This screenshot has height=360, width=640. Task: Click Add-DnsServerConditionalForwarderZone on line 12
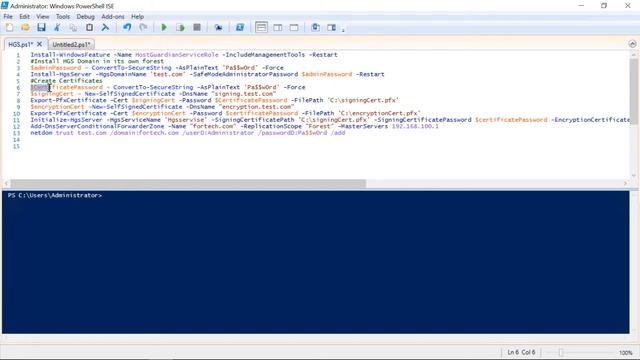click(97, 127)
